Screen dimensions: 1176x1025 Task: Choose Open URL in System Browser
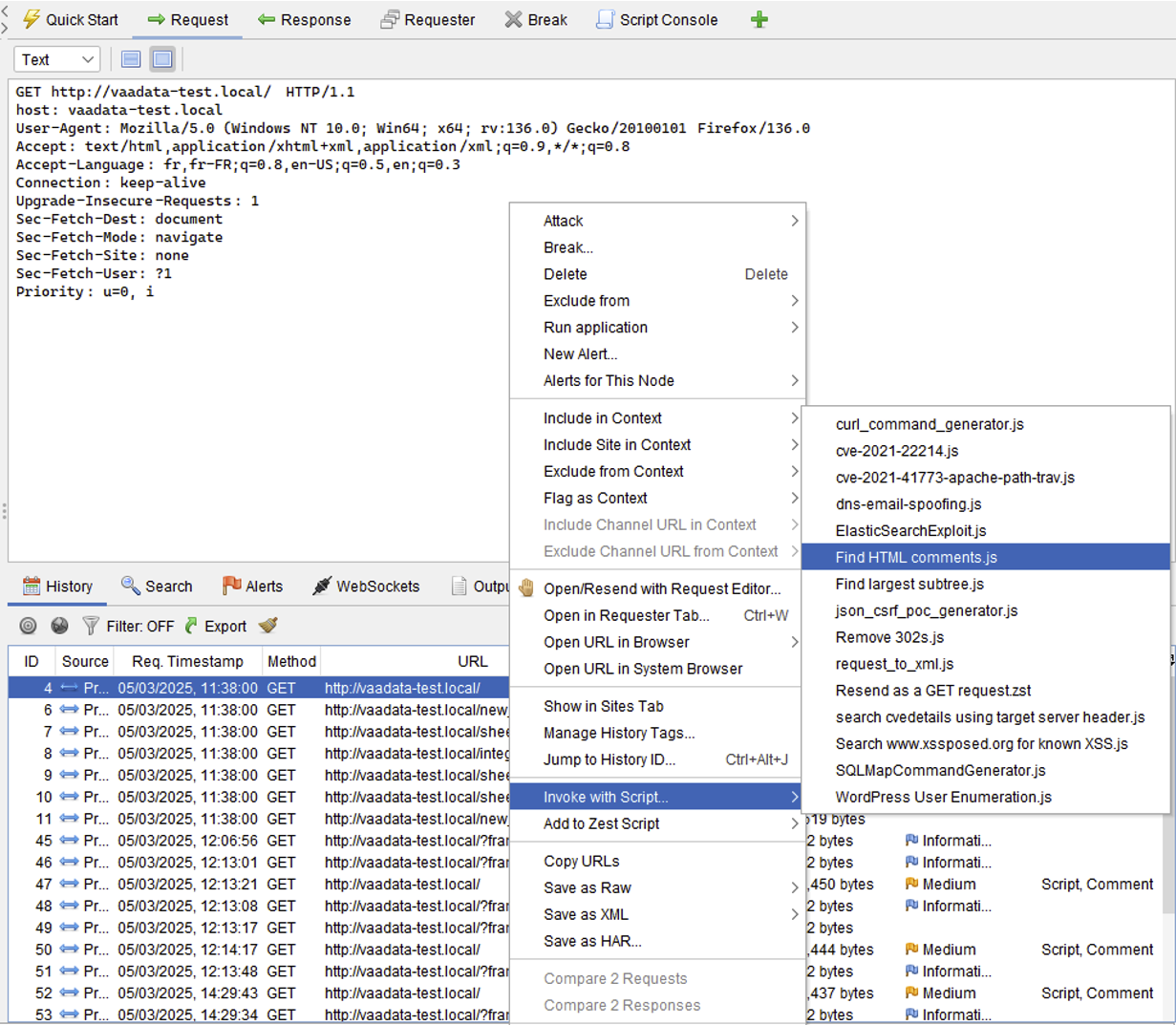tap(643, 669)
